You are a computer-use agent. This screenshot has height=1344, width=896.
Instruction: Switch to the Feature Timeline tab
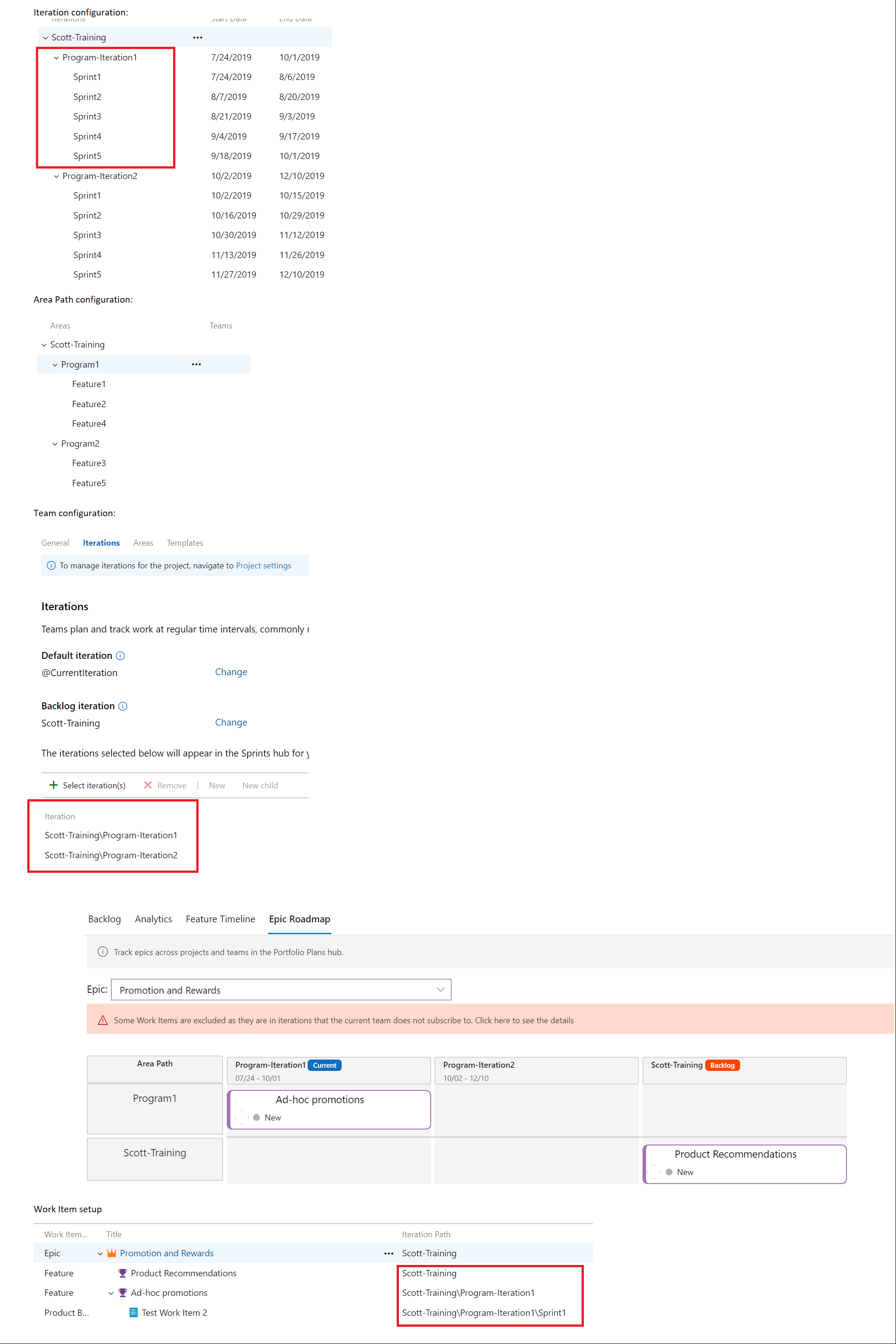tap(220, 919)
